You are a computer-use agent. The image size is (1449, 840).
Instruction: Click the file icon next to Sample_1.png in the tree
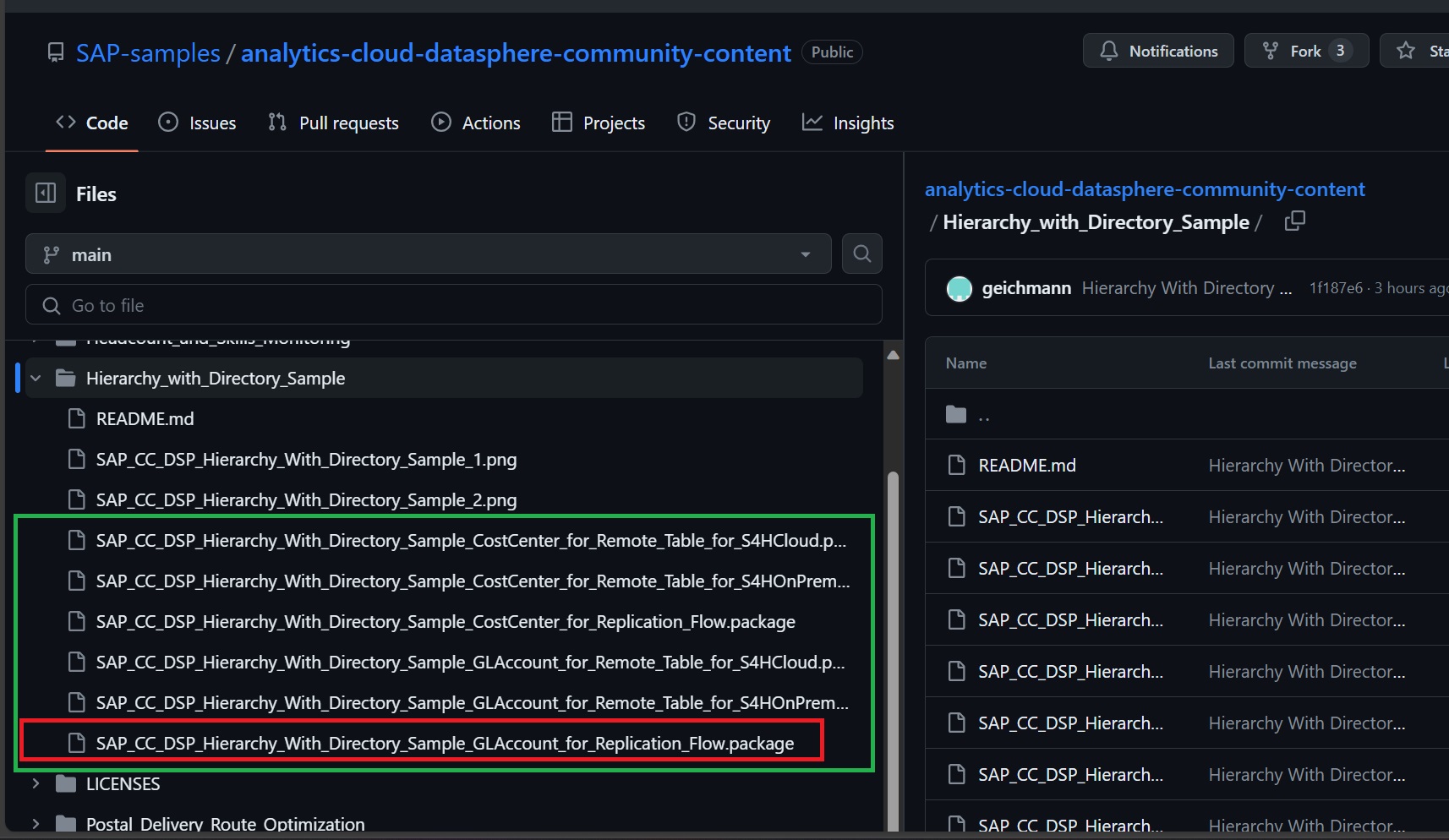click(76, 459)
